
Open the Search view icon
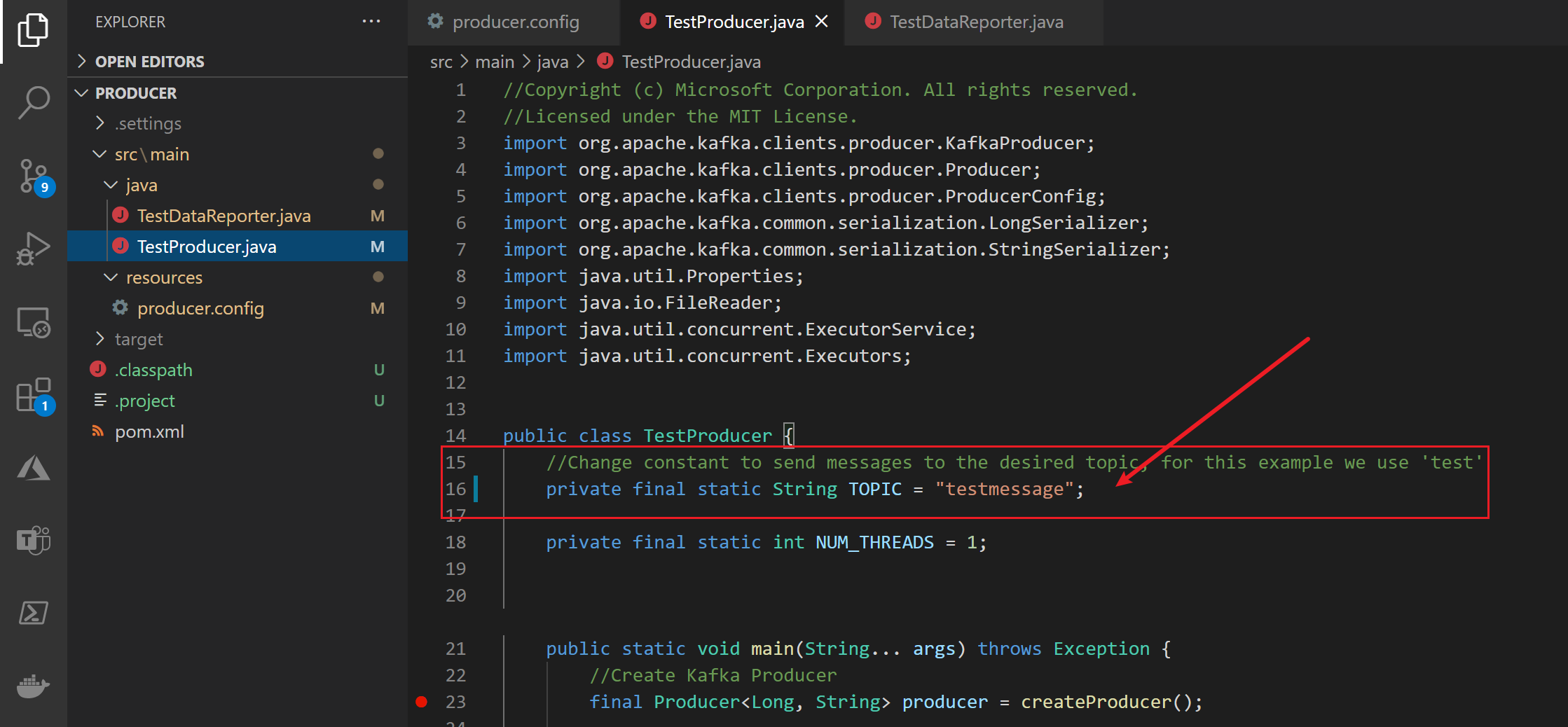coord(33,103)
